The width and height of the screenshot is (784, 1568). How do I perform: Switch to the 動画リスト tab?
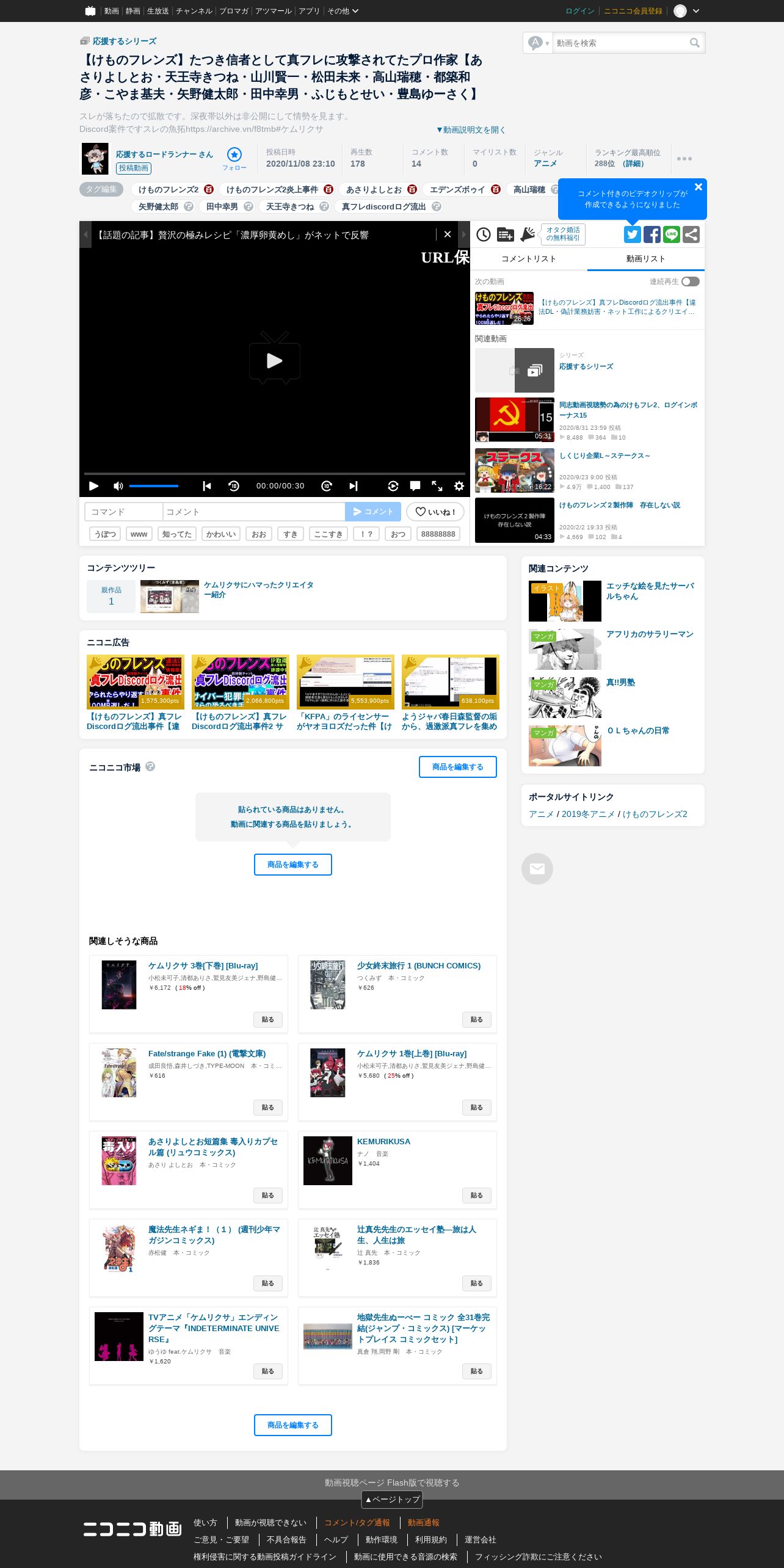pos(646,259)
